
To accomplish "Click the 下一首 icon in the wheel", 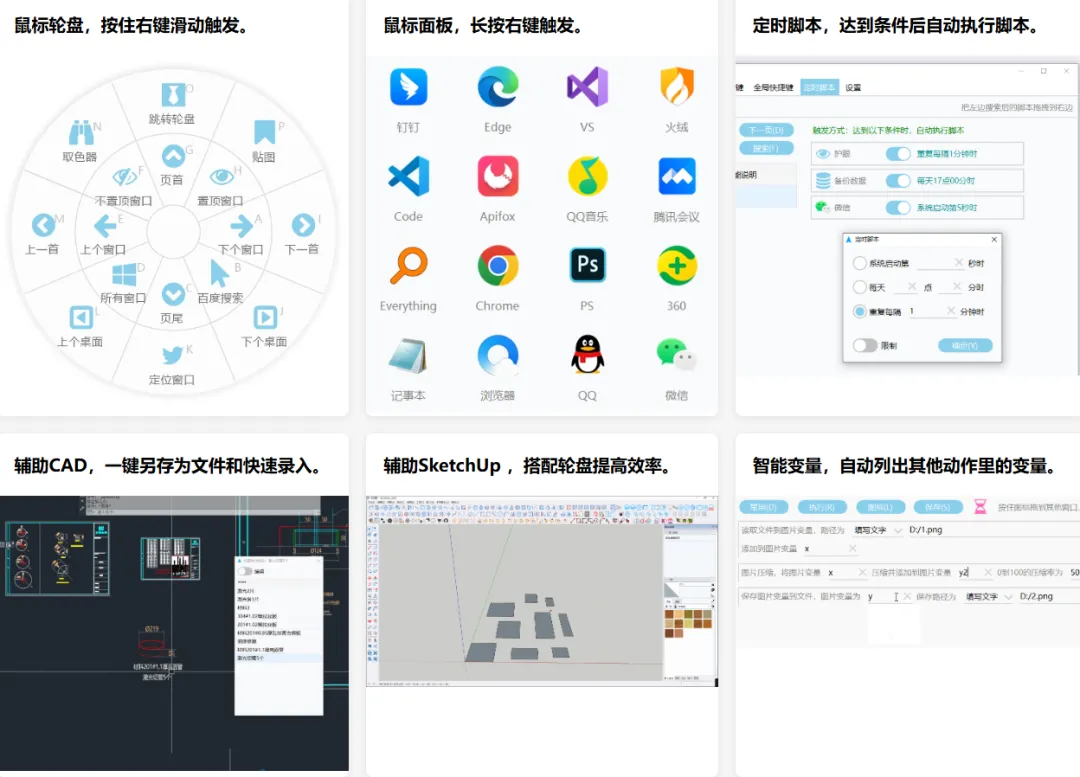I will click(x=303, y=225).
